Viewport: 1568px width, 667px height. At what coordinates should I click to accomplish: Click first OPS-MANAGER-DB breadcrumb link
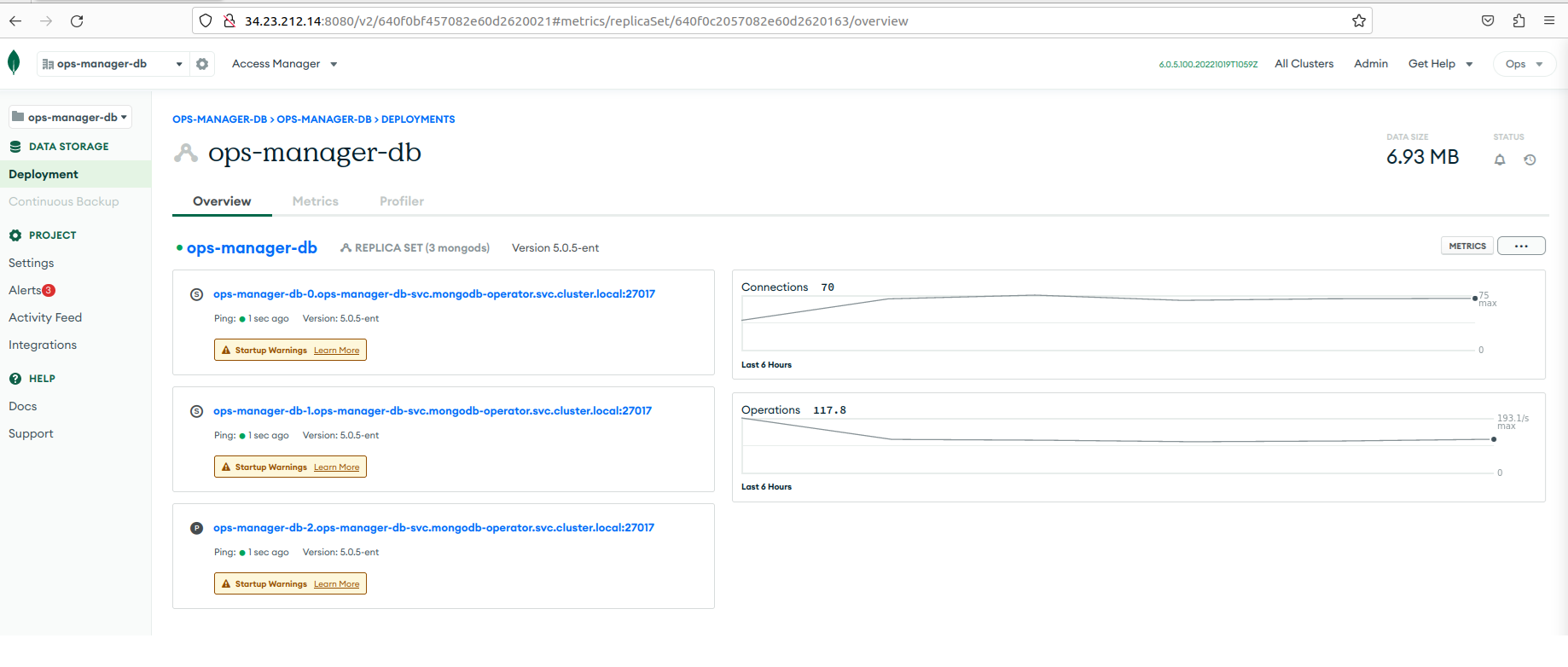[219, 119]
